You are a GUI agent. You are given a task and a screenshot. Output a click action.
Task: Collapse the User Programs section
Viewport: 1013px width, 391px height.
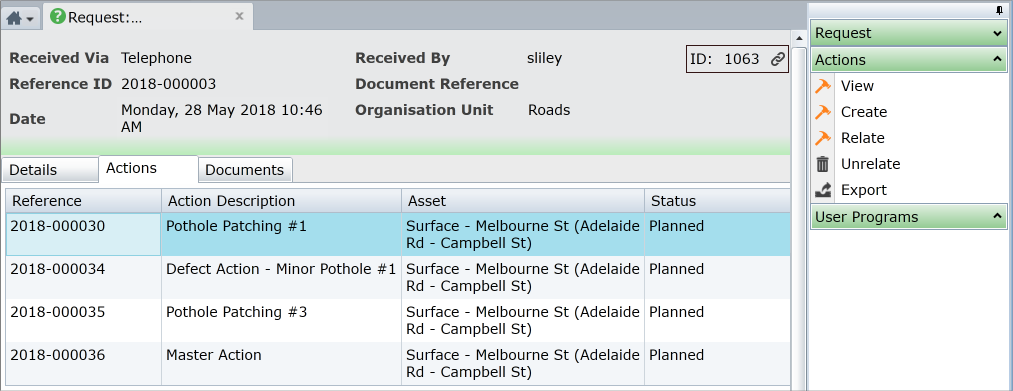908,217
